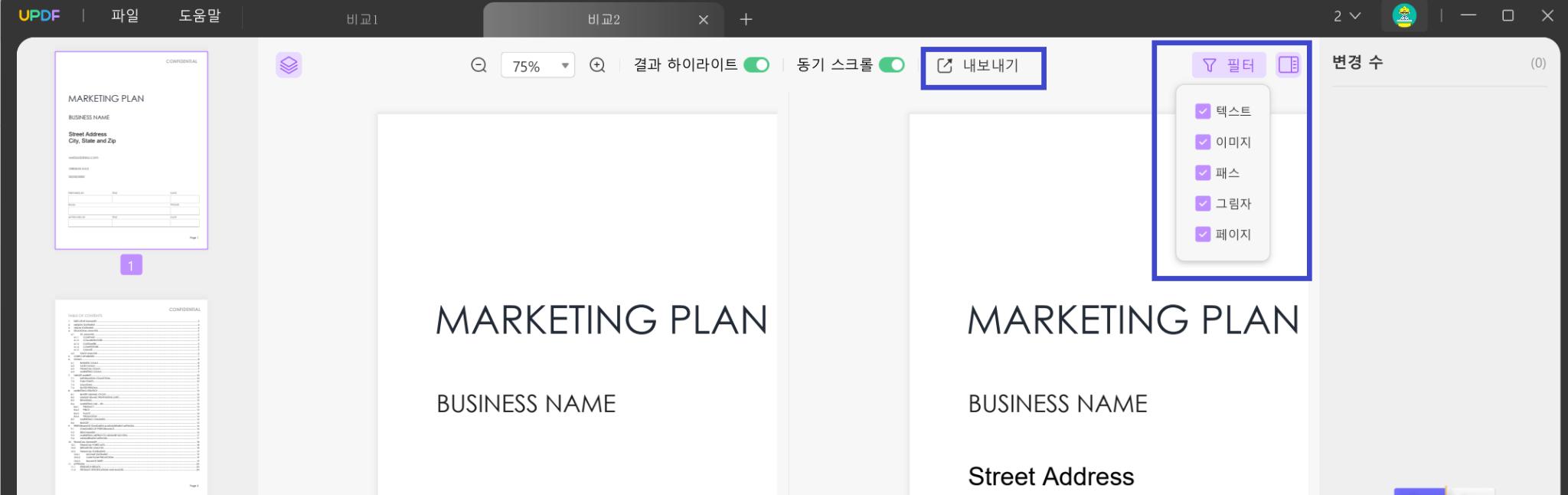Zoom in with the plus magnifier
Viewport: 1568px width, 495px height.
[x=597, y=65]
